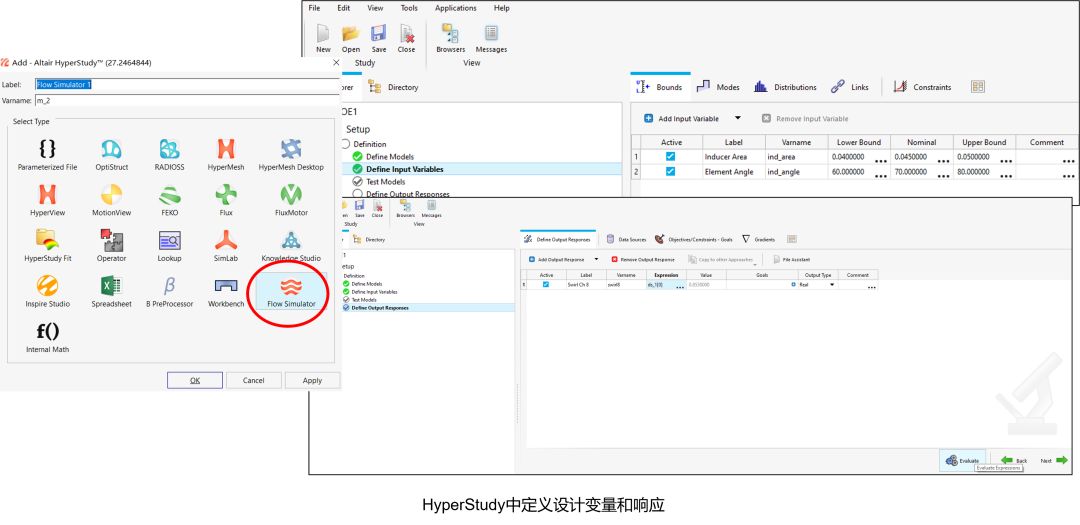Select the Operator model type
Viewport: 1080px width, 525px height.
pyautogui.click(x=112, y=246)
